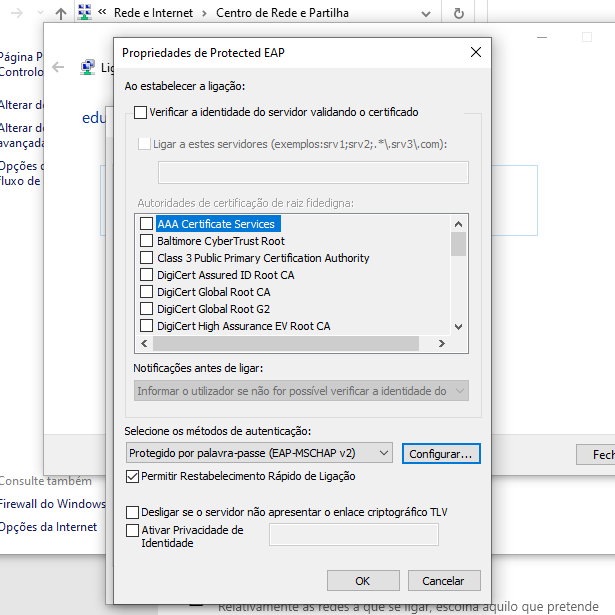The height and width of the screenshot is (615, 615).
Task: Click the identity privacy text field
Action: point(354,534)
